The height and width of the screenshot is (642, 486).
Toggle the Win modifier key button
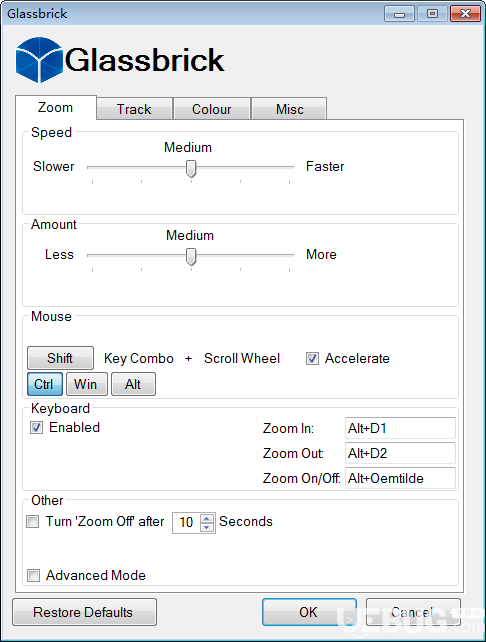[x=86, y=384]
